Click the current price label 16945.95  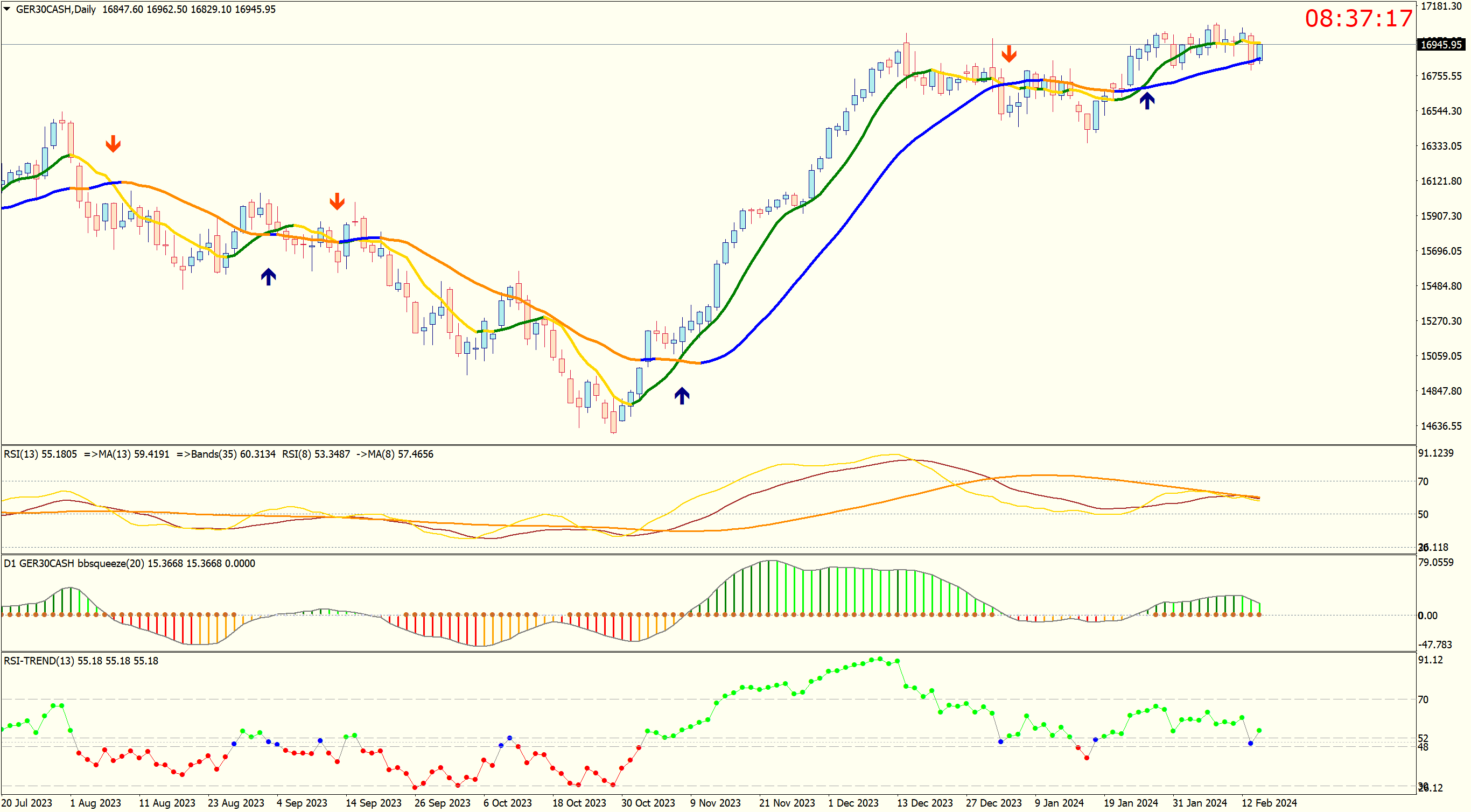[1440, 45]
